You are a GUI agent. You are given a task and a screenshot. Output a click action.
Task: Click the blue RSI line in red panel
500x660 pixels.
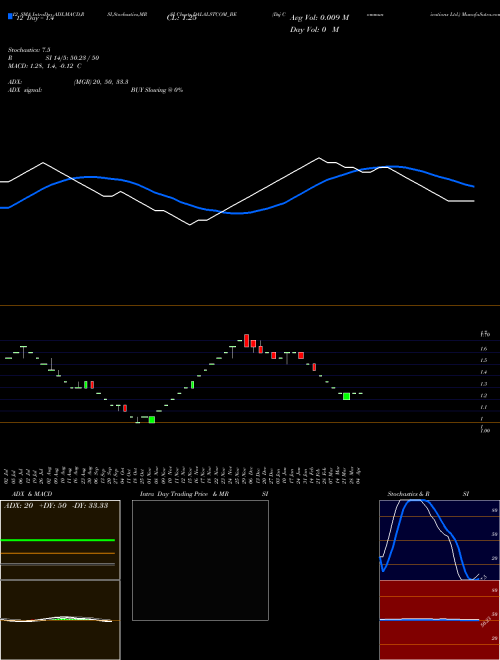pyautogui.click(x=429, y=619)
